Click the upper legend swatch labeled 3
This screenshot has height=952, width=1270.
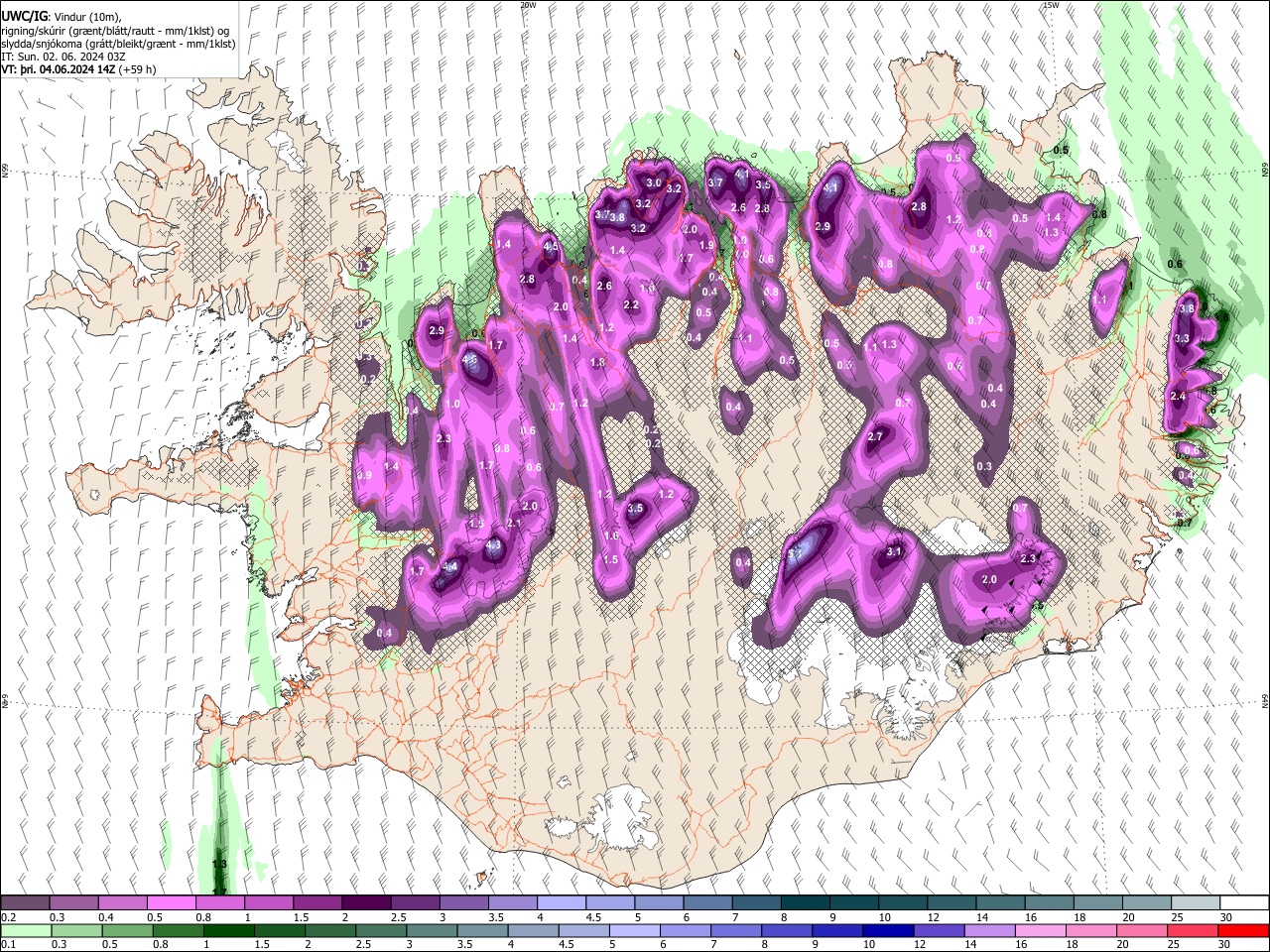462,903
